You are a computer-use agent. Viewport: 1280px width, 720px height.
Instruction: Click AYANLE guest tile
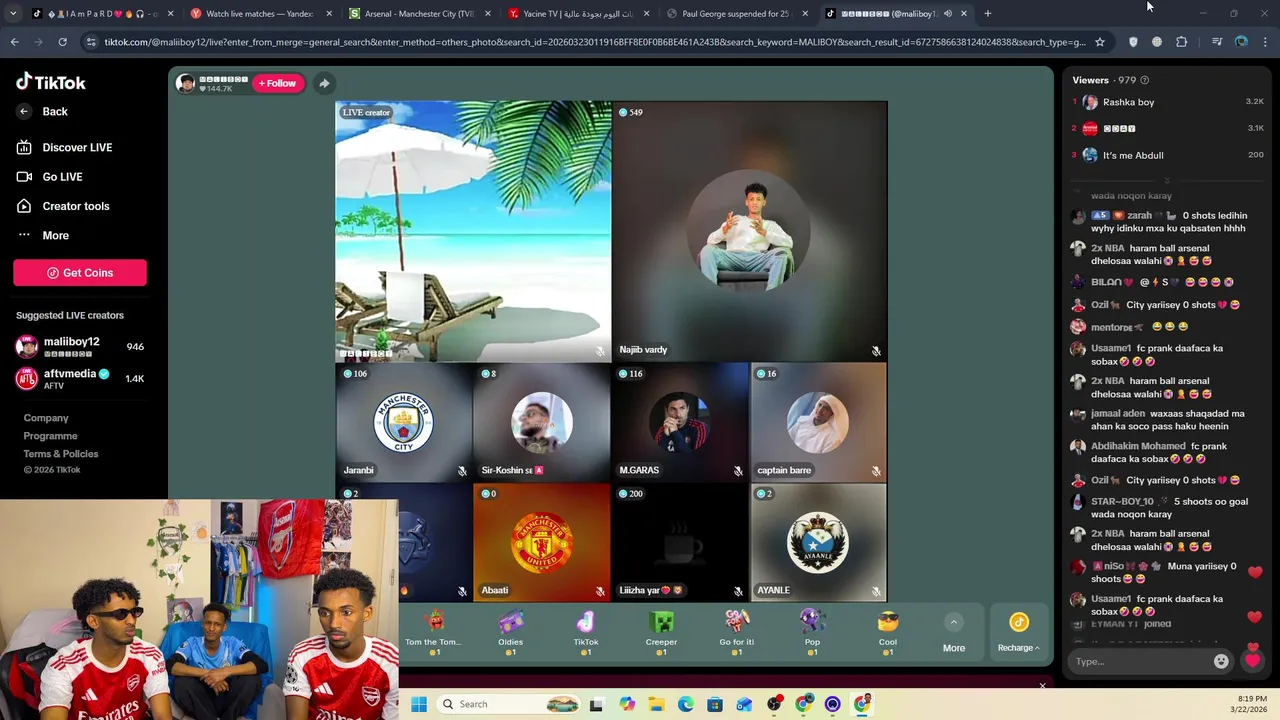(818, 543)
